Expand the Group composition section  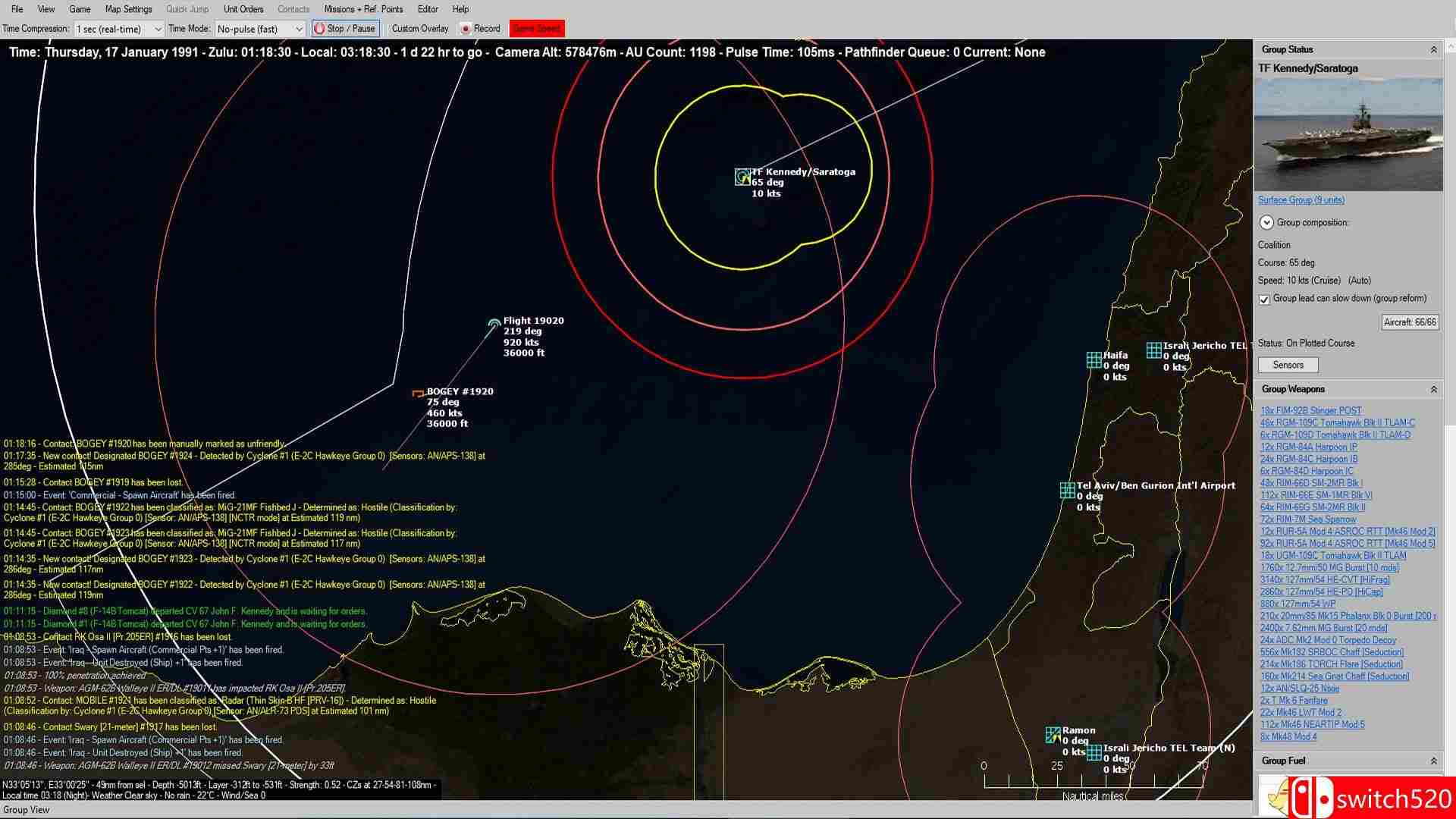1266,222
